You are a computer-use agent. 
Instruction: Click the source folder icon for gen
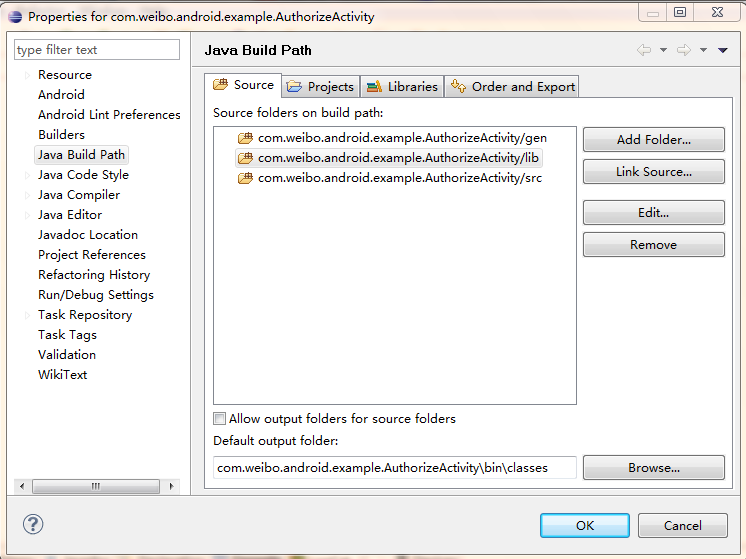coord(245,138)
